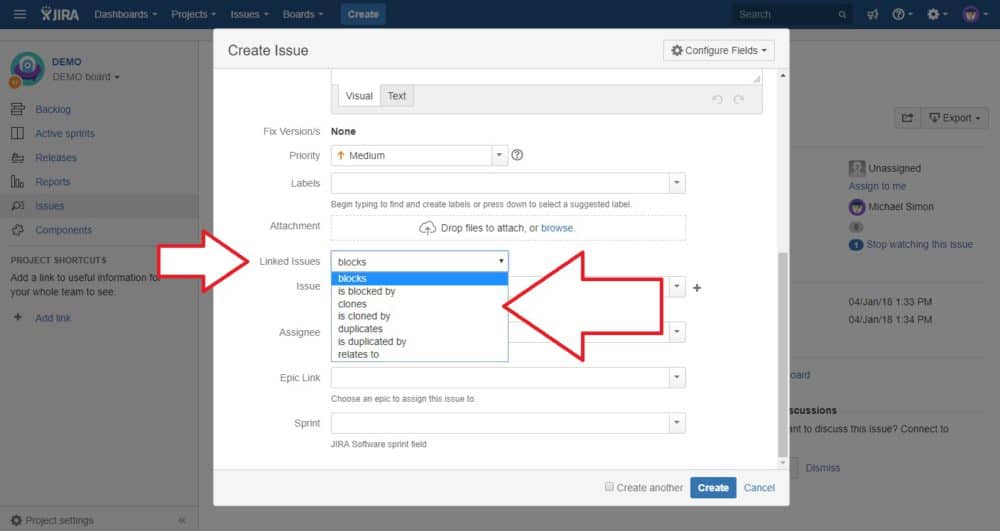Screen dimensions: 1000x531
Task: Click Add link under Project Shortcuts
Action: coord(53,317)
